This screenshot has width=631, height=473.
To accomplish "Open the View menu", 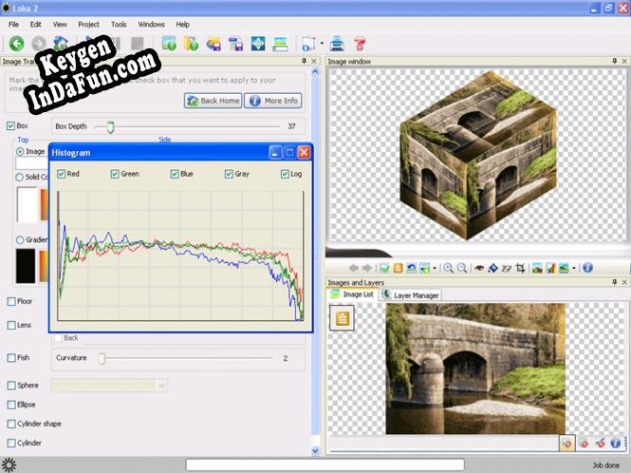I will click(60, 25).
